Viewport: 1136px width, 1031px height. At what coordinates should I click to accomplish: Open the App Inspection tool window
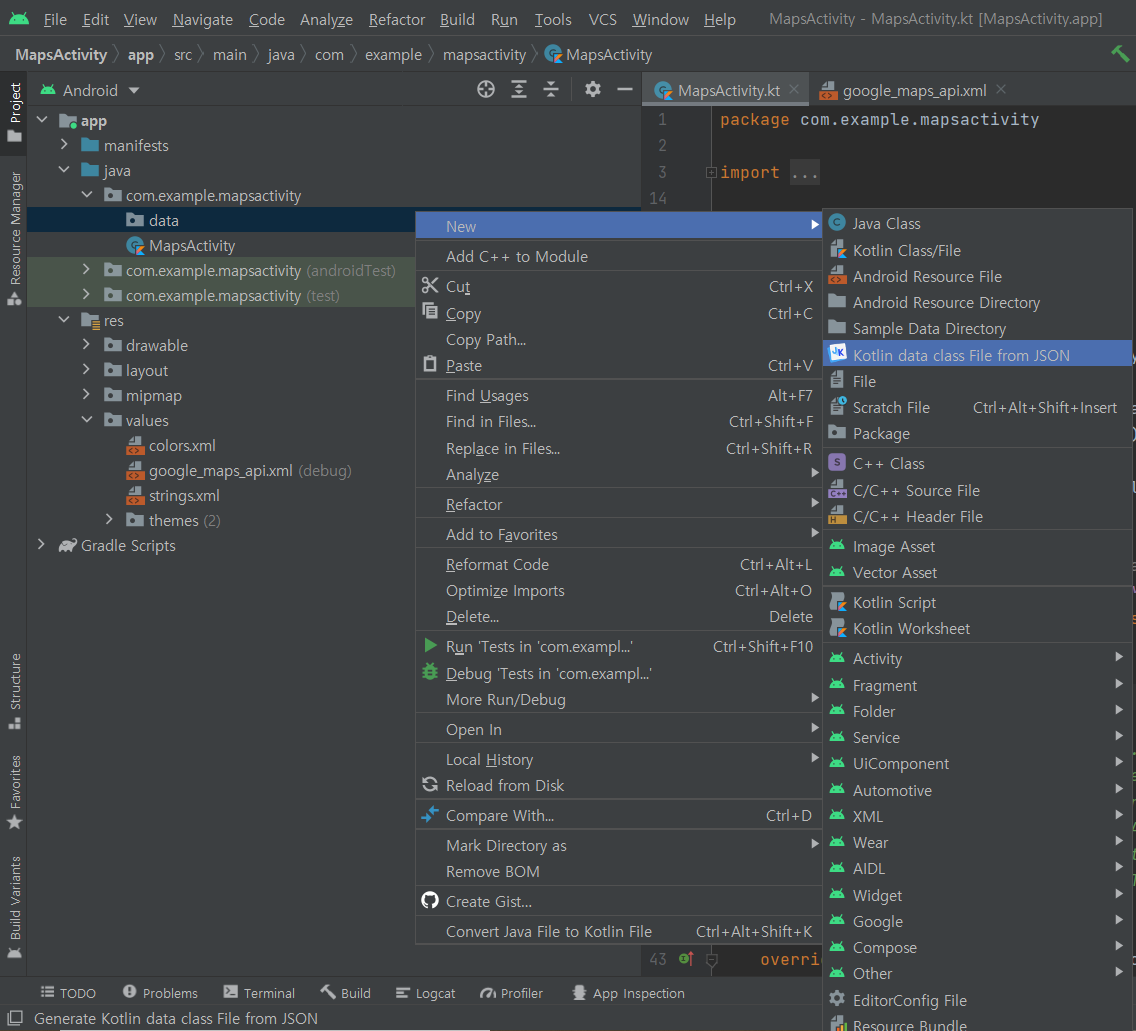click(x=628, y=993)
